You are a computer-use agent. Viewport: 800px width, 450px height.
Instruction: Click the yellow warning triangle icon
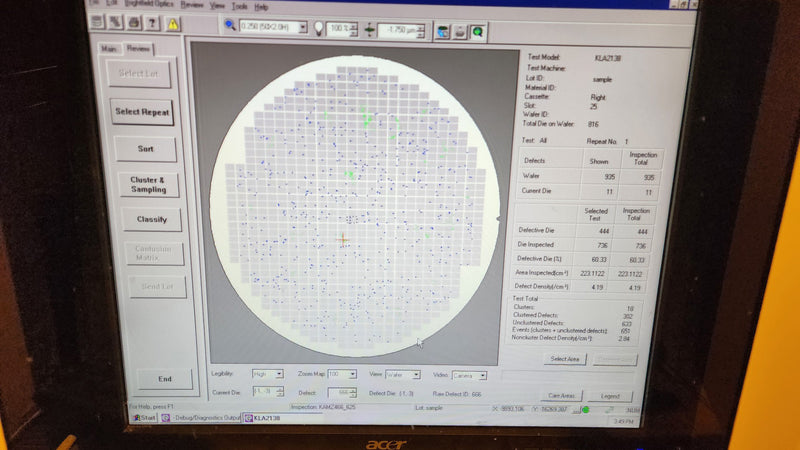click(173, 23)
